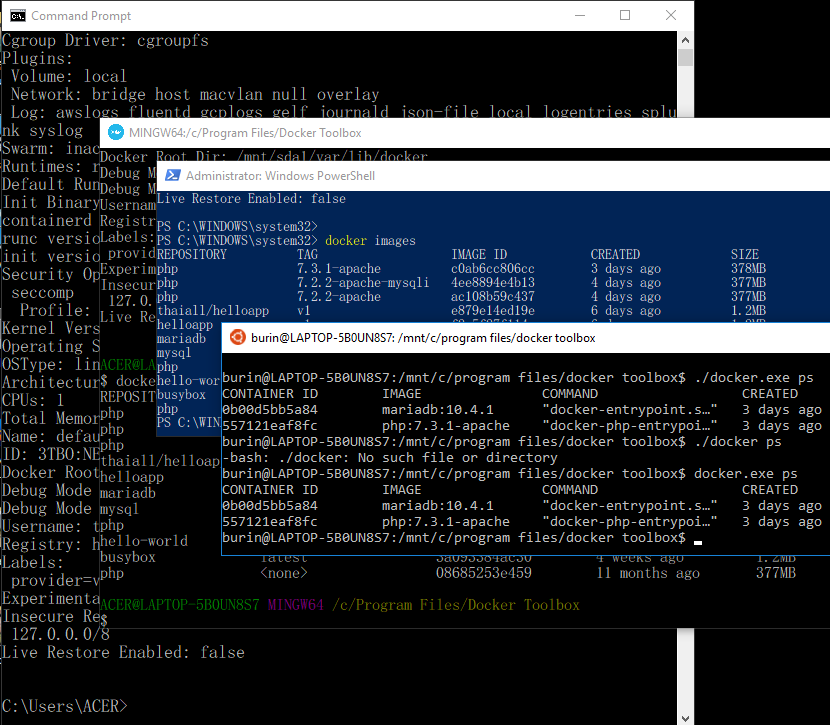Click the Command Prompt scrollbar thumb
Viewport: 830px width, 725px height.
click(x=685, y=58)
